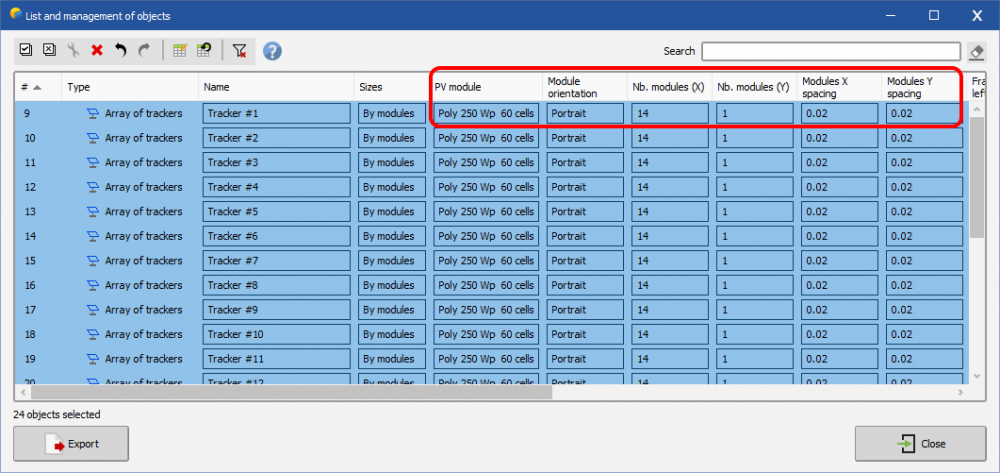Click the deselect all objects icon
The width and height of the screenshot is (1000, 473).
pos(49,50)
